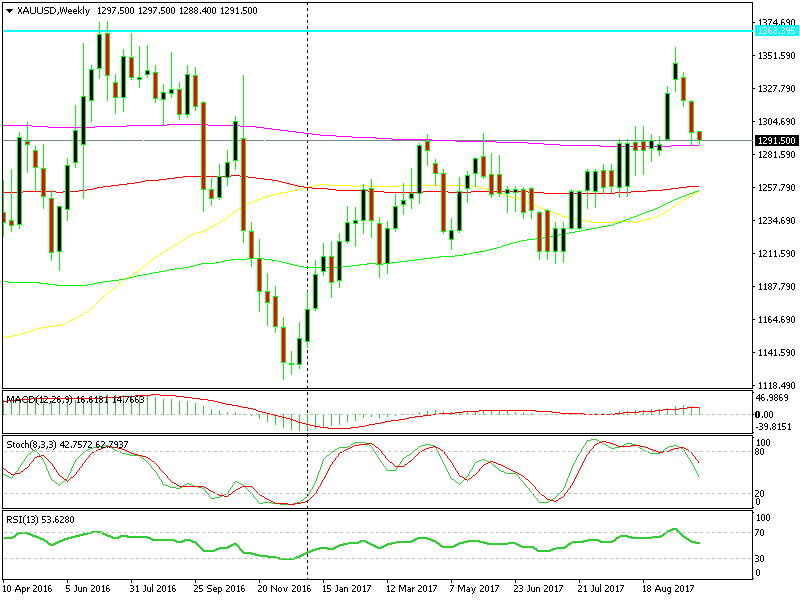Click the 20 Nov 2016 date marker
Image resolution: width=800 pixels, height=600 pixels.
pyautogui.click(x=284, y=589)
